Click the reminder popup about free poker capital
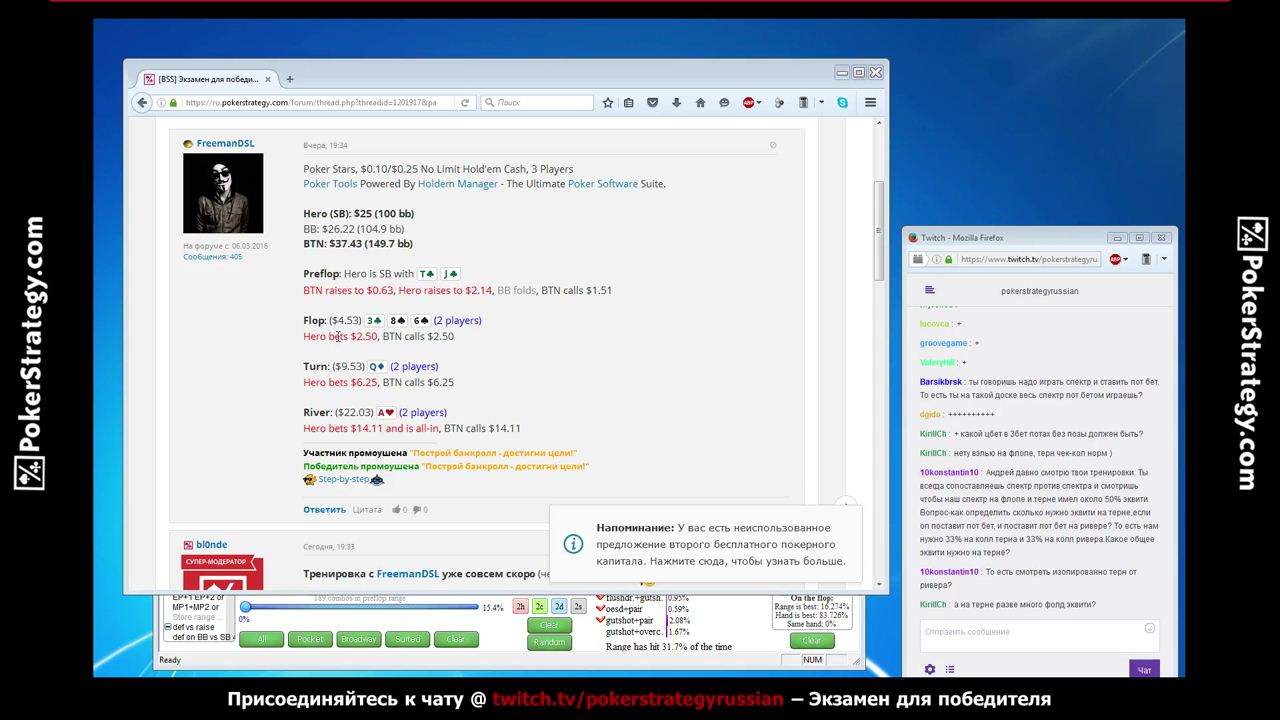 coord(705,544)
